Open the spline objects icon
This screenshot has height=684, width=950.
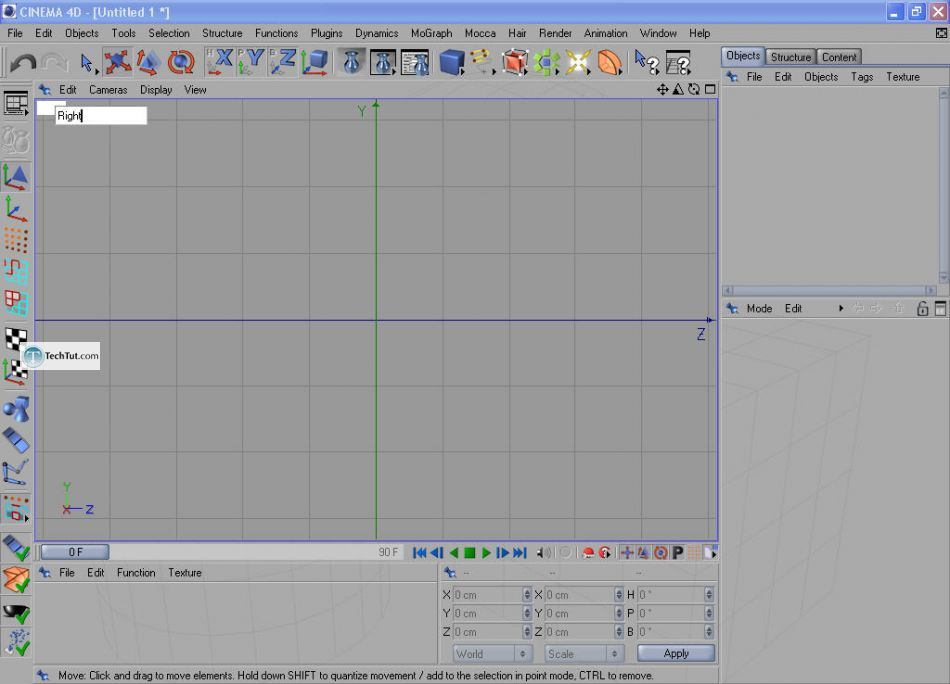(x=483, y=62)
